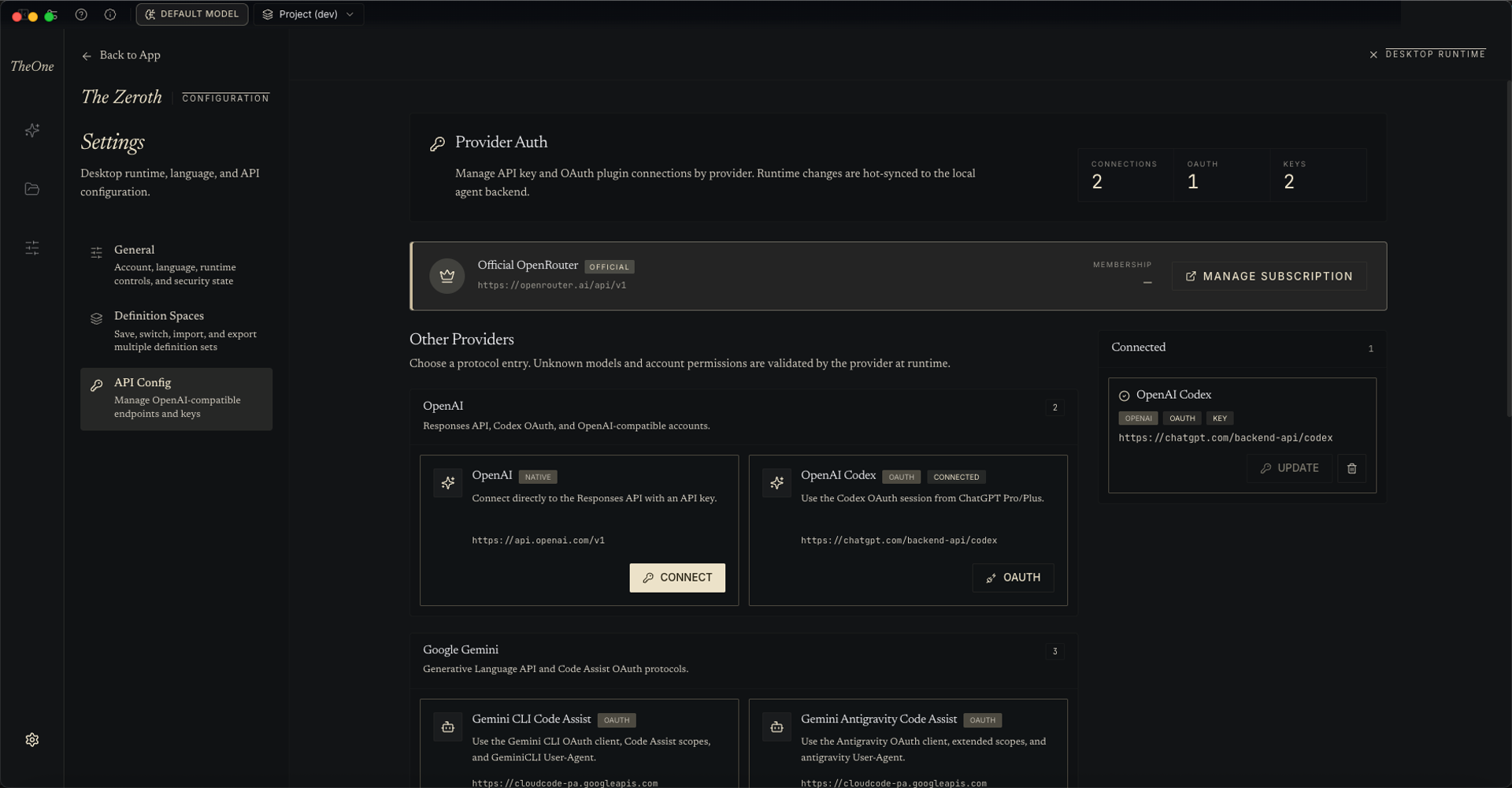Viewport: 1512px width, 788px height.
Task: Click the key icon beside Provider Auth
Action: coord(437,143)
